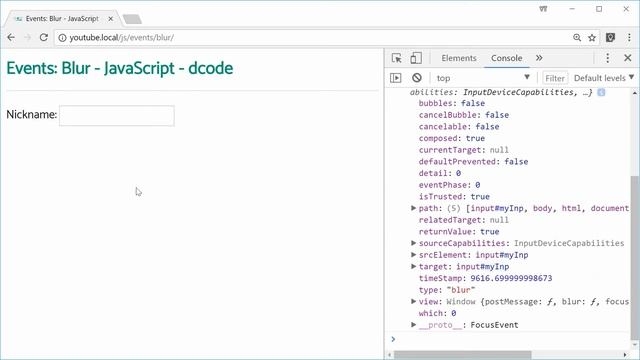Click the which: 0 property
The image size is (640, 360).
pyautogui.click(x=437, y=313)
